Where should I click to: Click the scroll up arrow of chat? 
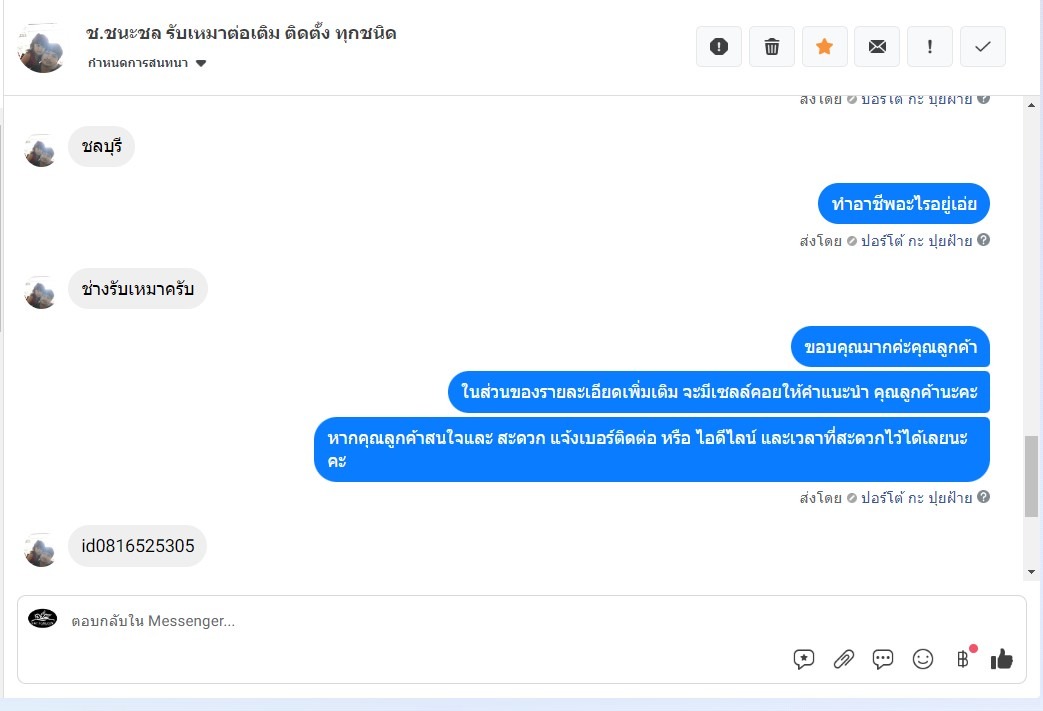(x=1031, y=105)
